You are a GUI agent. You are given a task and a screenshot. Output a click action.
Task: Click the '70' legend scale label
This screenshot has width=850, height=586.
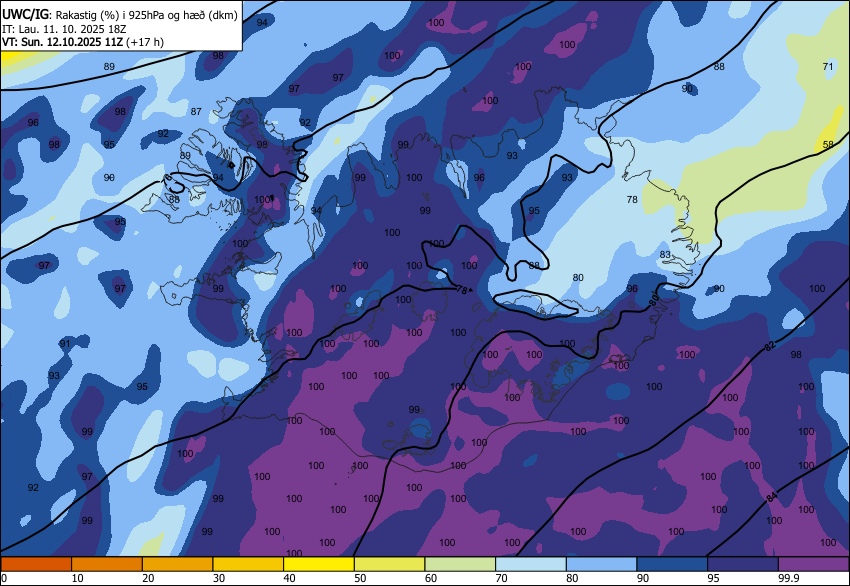pyautogui.click(x=501, y=578)
